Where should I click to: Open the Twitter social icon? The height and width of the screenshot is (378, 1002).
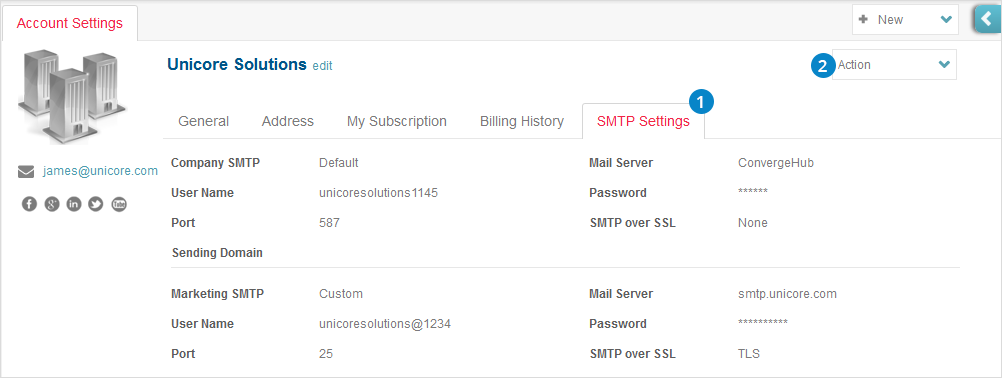click(x=96, y=204)
